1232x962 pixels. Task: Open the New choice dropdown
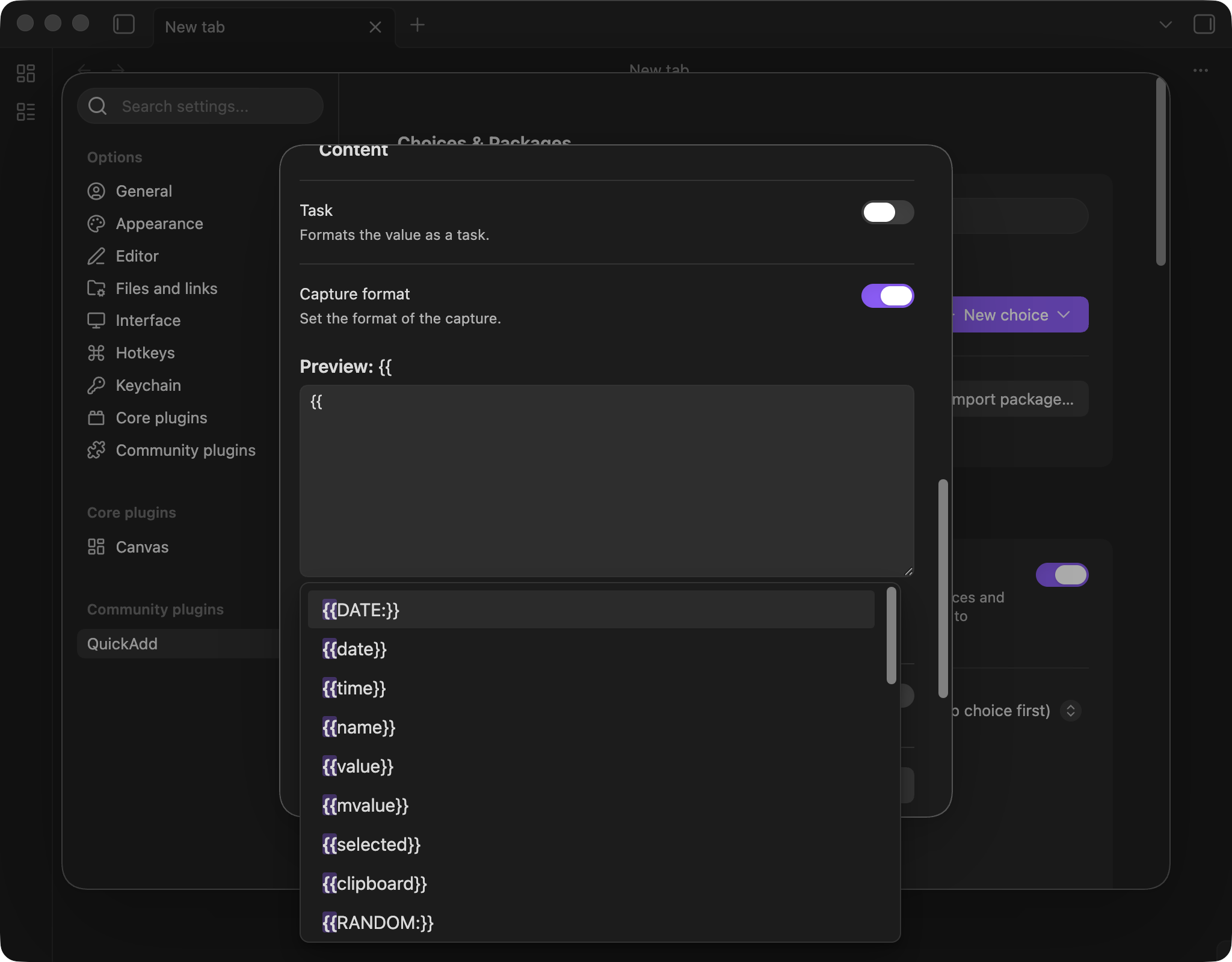[x=1021, y=314]
